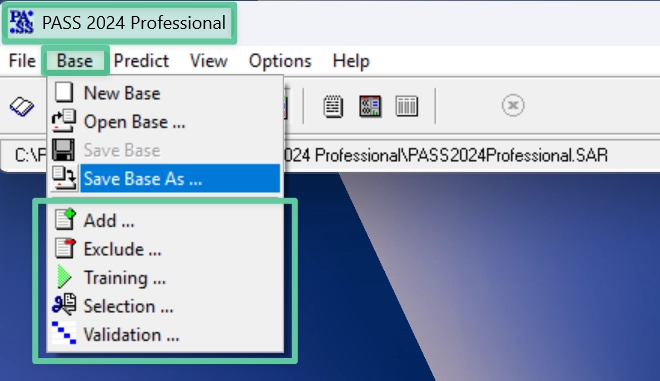Open the Options menu

click(280, 61)
